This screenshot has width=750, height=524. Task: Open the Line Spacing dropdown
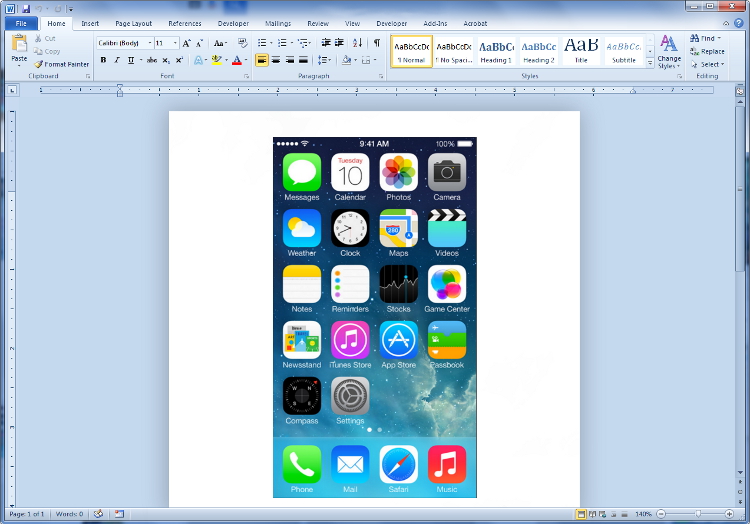[x=324, y=60]
